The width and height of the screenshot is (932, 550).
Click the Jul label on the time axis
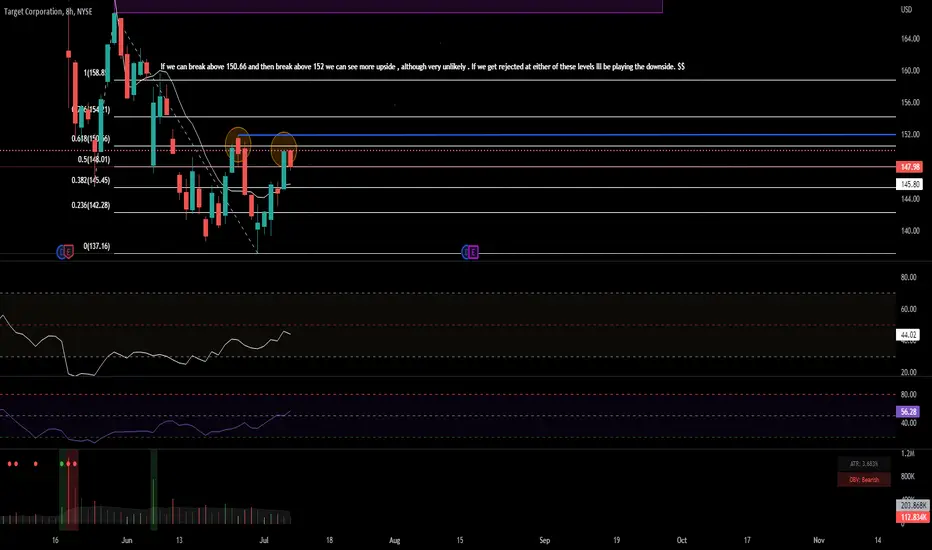tap(264, 540)
